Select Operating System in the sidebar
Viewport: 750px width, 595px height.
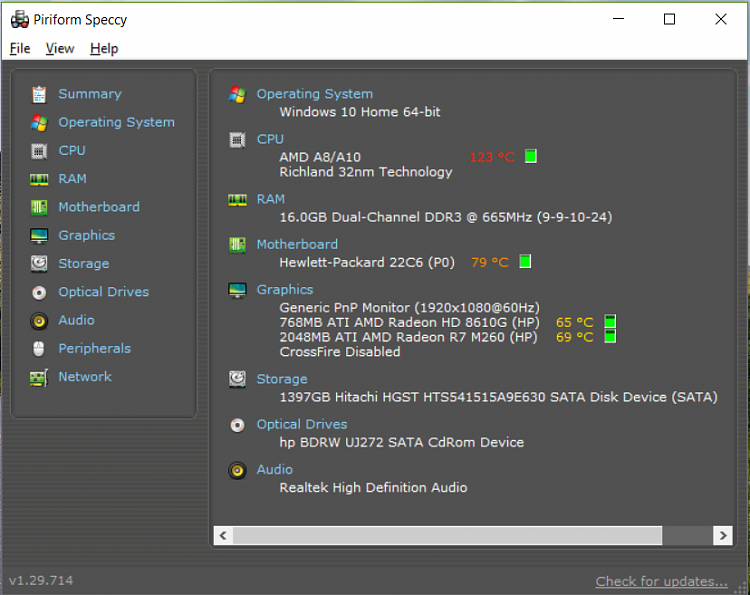116,122
